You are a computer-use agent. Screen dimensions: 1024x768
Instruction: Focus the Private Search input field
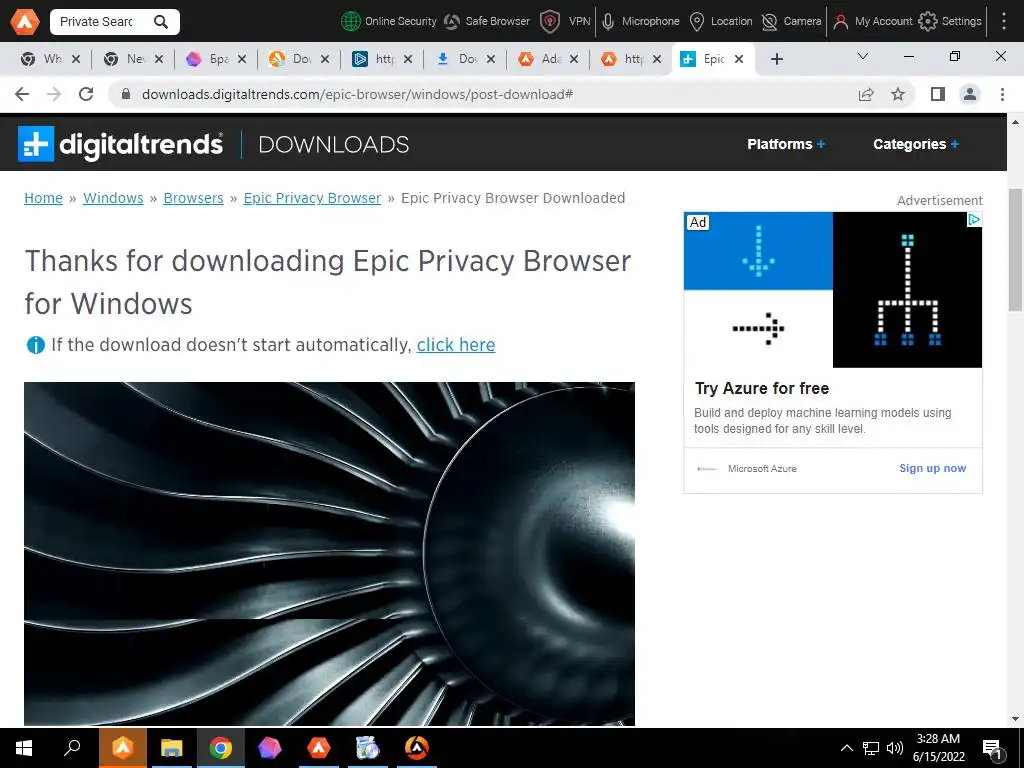tap(97, 22)
